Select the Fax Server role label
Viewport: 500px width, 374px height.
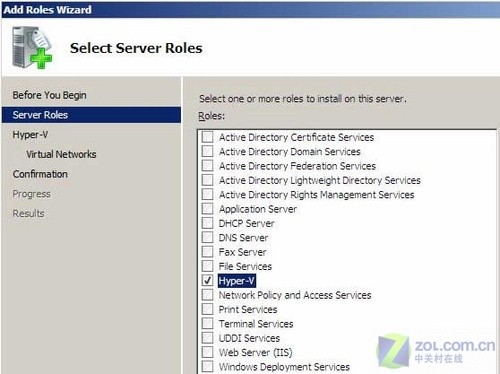coord(242,252)
